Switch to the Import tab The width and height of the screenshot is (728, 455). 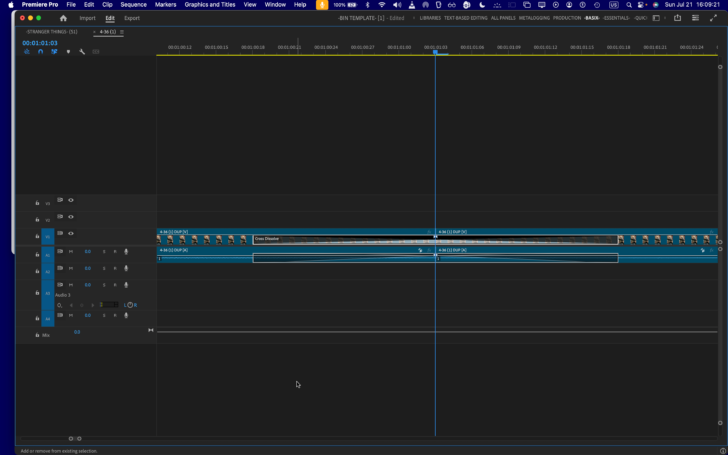coord(88,18)
